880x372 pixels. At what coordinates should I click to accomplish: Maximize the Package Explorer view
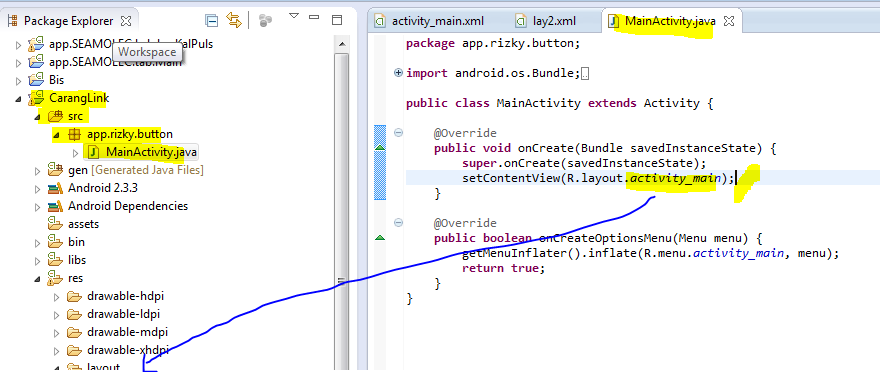tap(337, 21)
